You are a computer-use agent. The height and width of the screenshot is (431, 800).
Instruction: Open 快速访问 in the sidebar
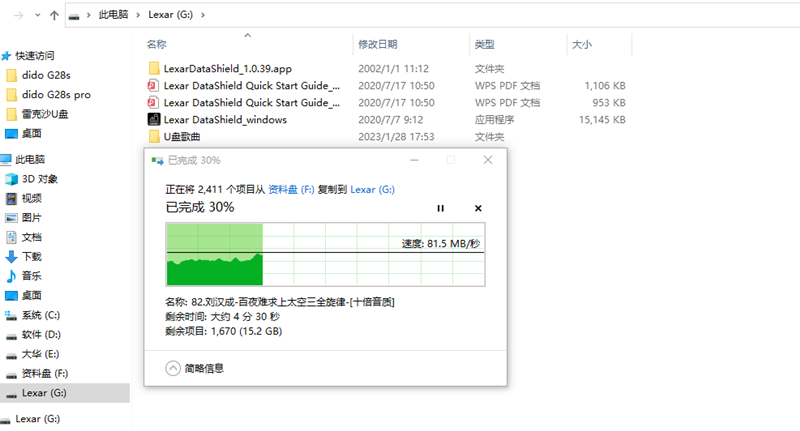point(34,56)
